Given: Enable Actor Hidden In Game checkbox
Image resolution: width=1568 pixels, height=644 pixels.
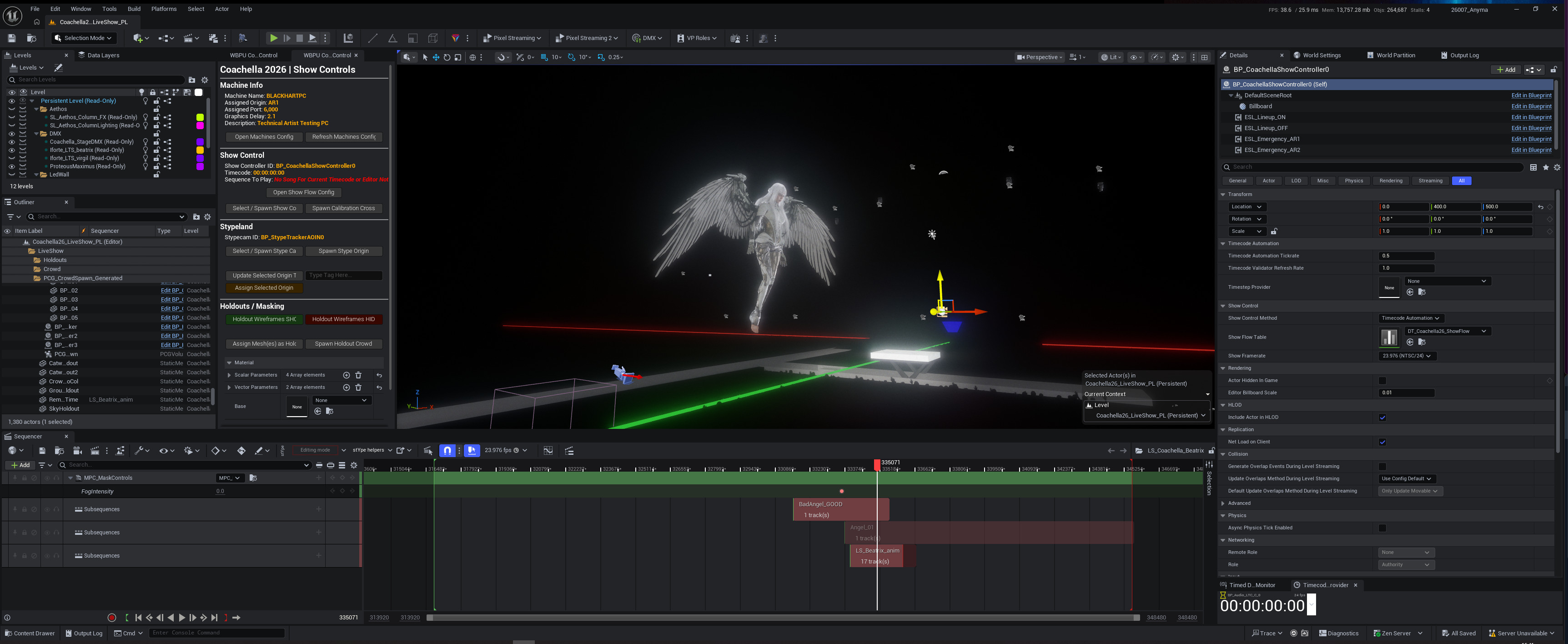Looking at the screenshot, I should tap(1382, 380).
